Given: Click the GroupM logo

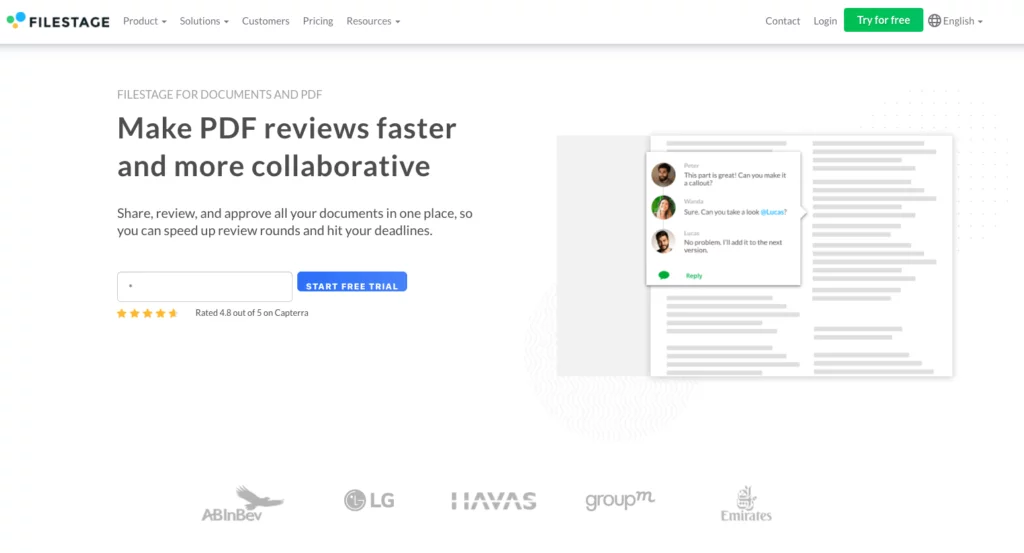Looking at the screenshot, I should pos(620,501).
